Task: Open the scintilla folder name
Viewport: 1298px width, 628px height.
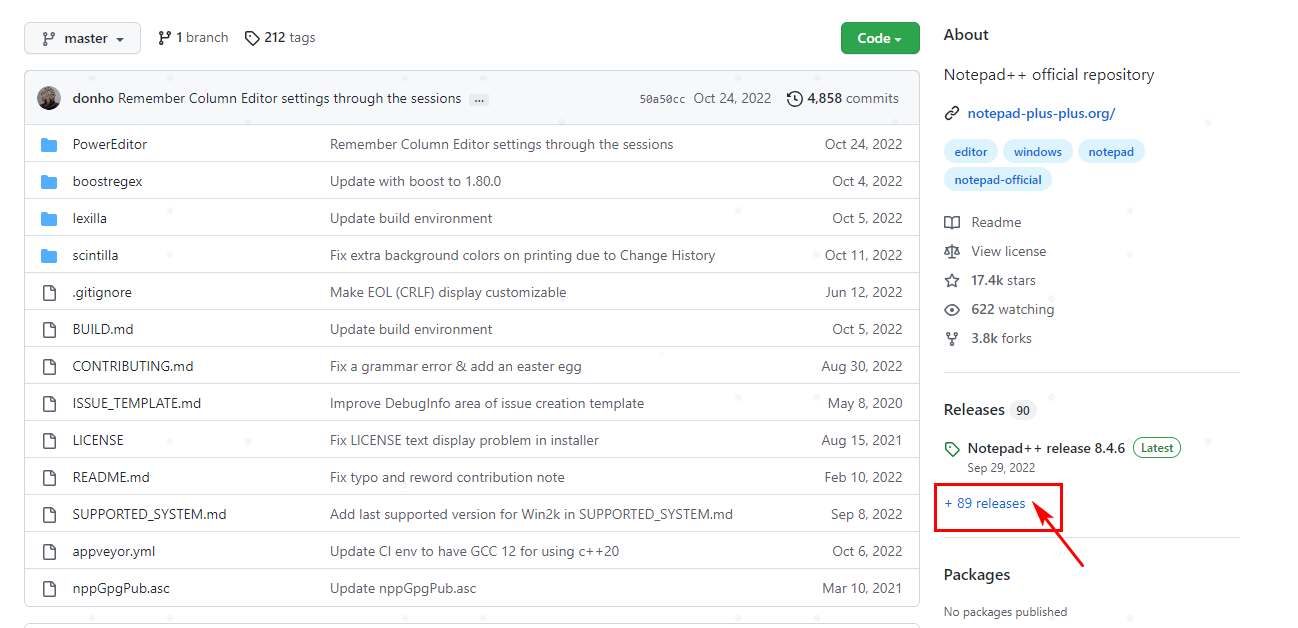Action: coord(95,256)
